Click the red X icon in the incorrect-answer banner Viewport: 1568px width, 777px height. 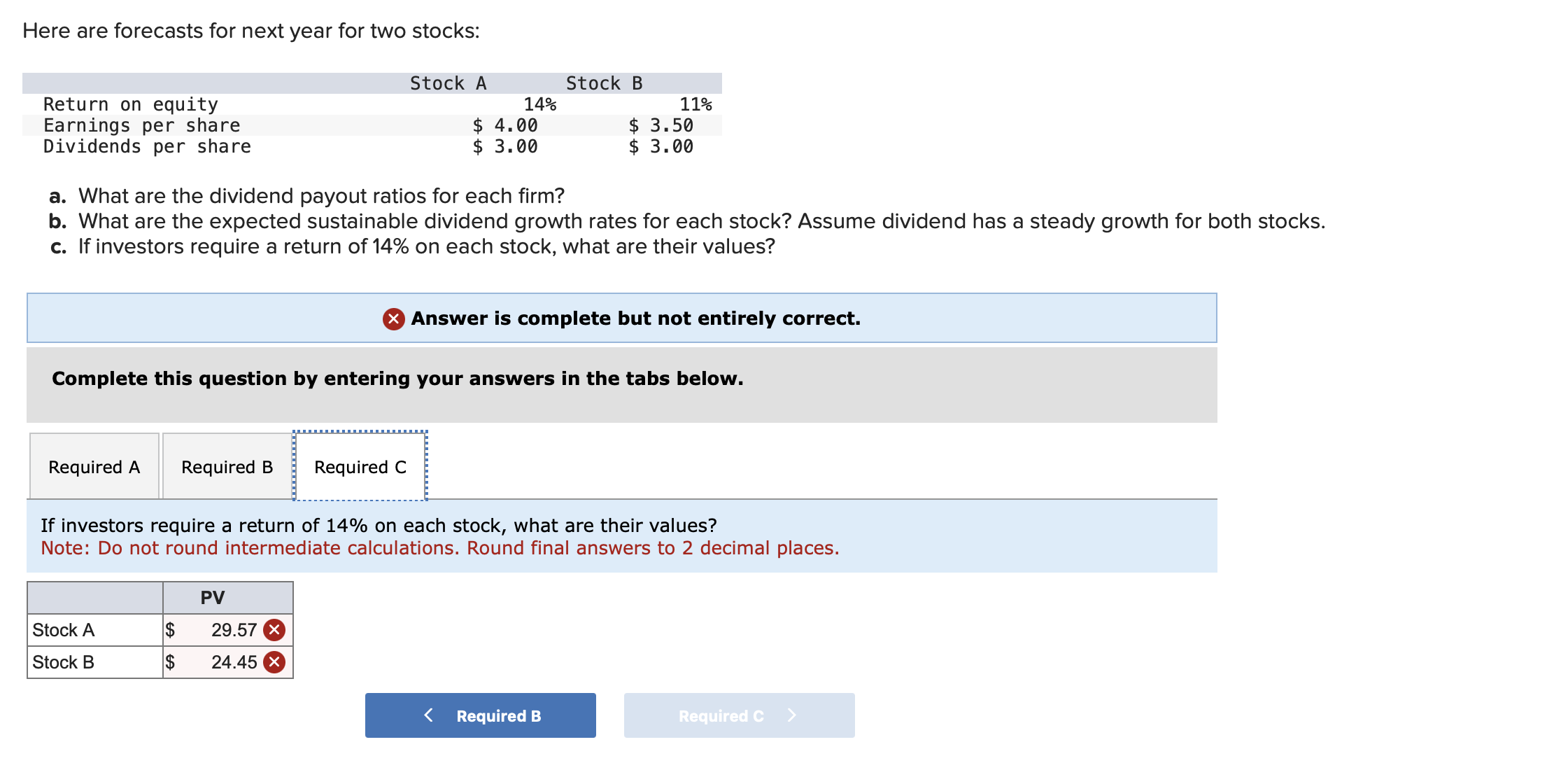pyautogui.click(x=394, y=318)
